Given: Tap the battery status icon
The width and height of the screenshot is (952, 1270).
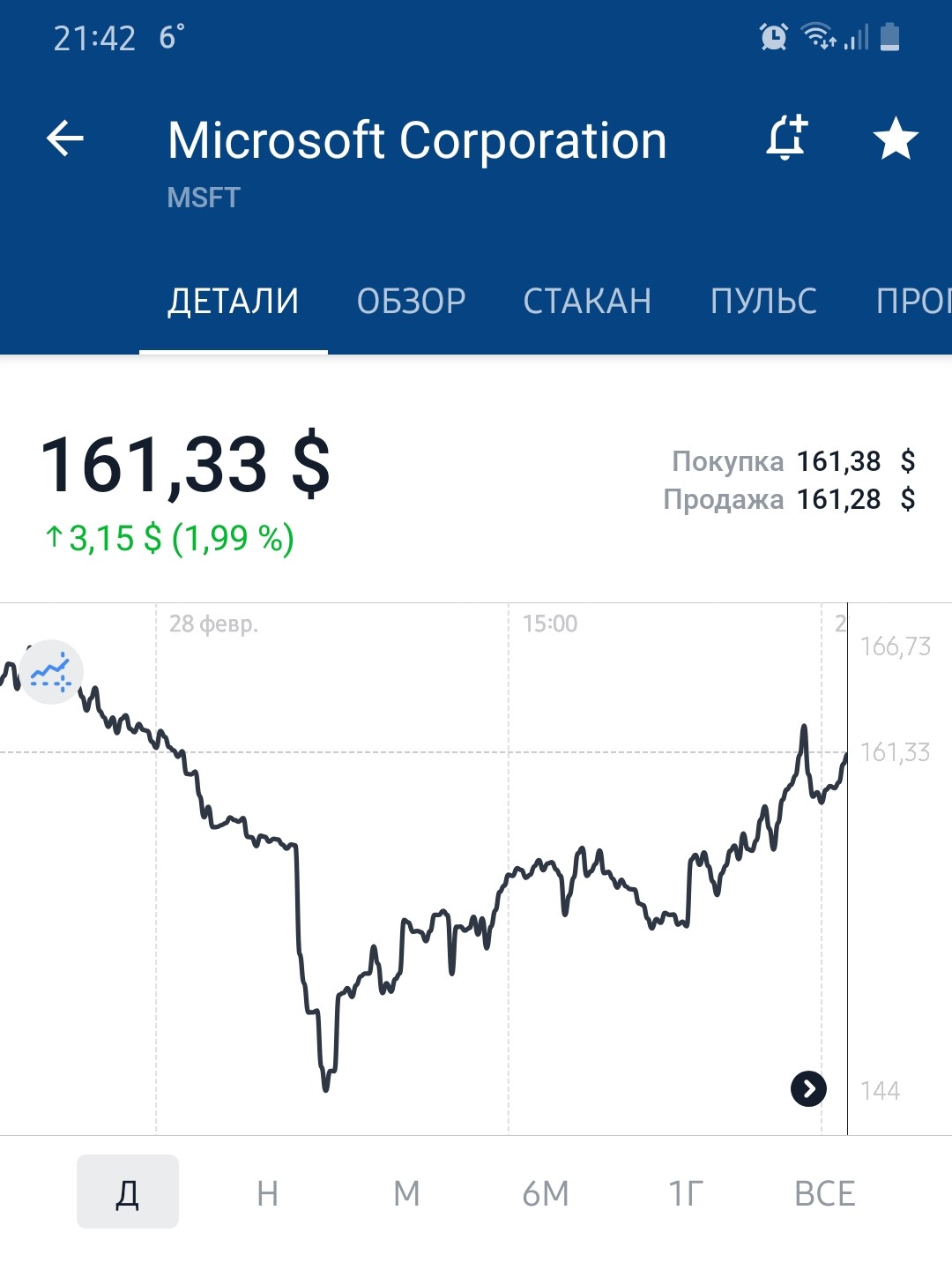Looking at the screenshot, I should coord(890,37).
